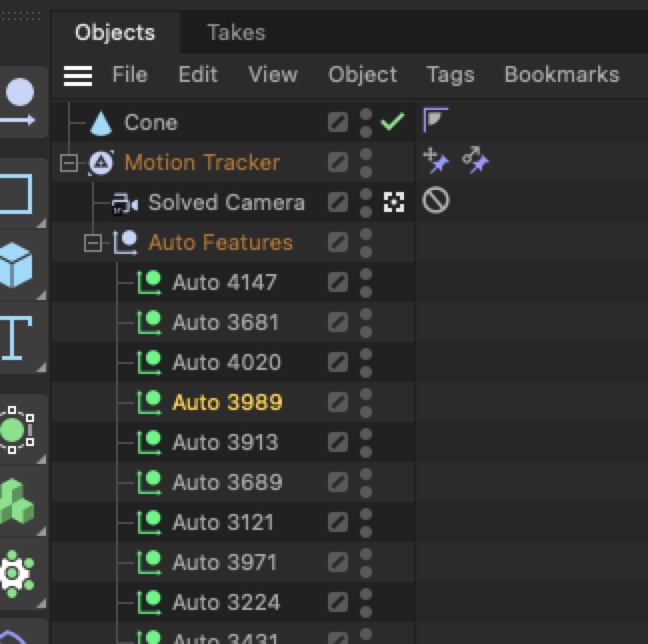Click the protection tag on Solved Camera
This screenshot has height=644, width=648.
click(436, 201)
